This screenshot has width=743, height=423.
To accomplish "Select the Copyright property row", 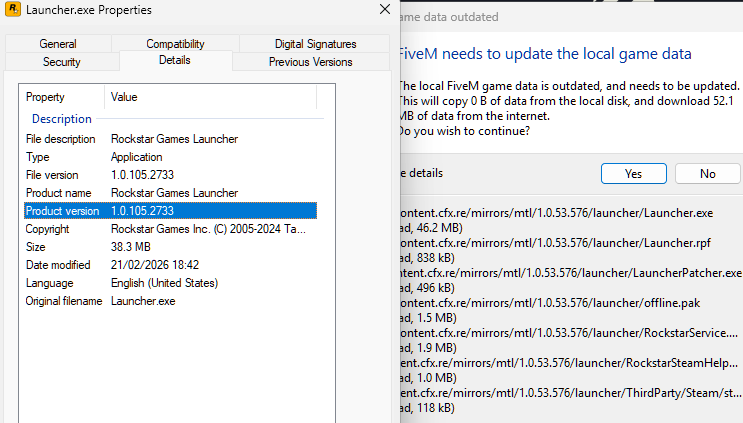I will (x=170, y=229).
